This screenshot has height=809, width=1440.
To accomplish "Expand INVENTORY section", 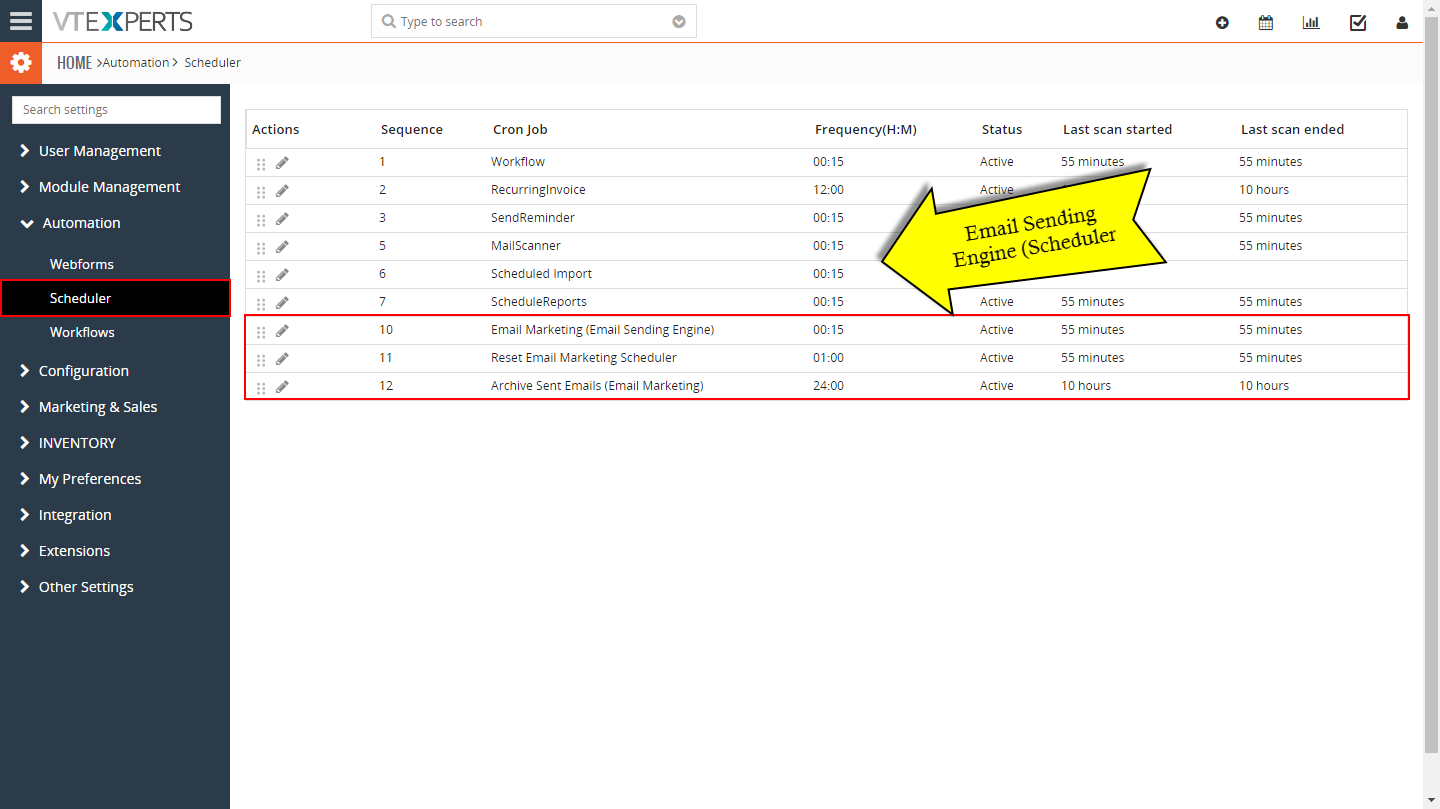I will pyautogui.click(x=67, y=443).
